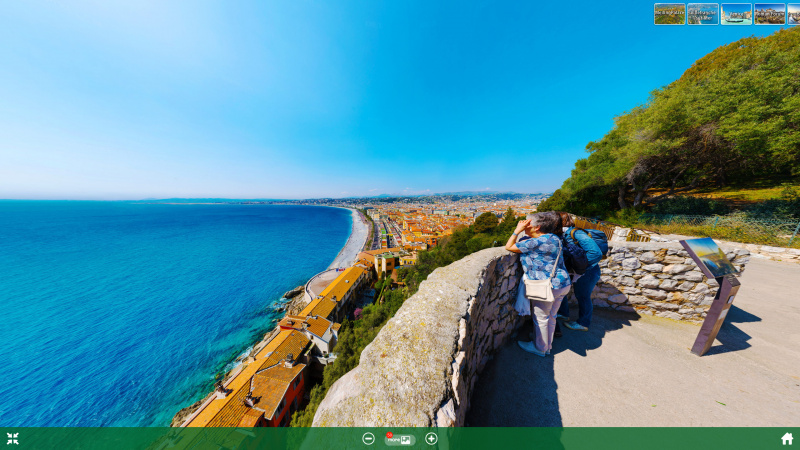The height and width of the screenshot is (450, 800).
Task: Zoom in with the plus icon
Action: coord(431,438)
